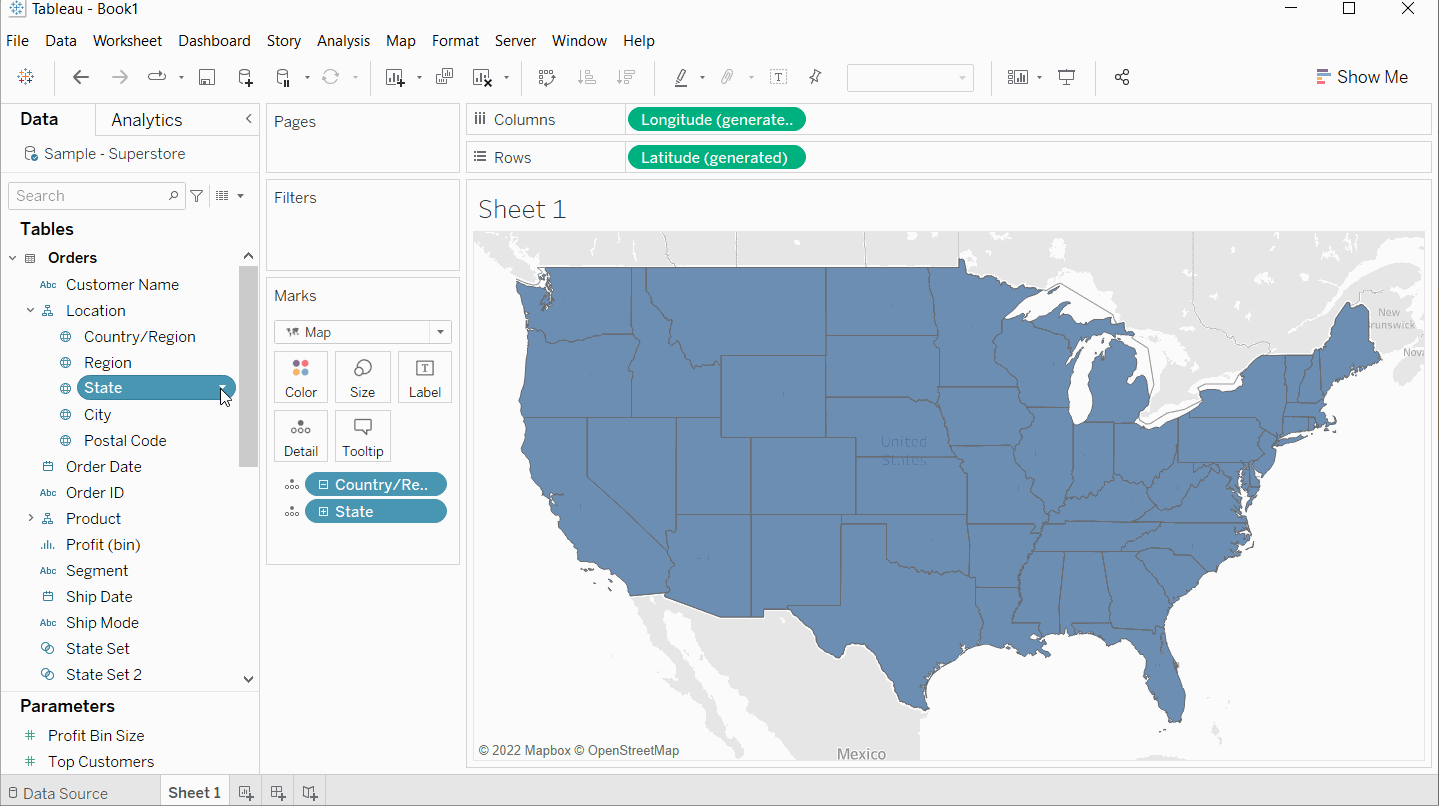Click the new story tab icon at bottom

pos(310,793)
